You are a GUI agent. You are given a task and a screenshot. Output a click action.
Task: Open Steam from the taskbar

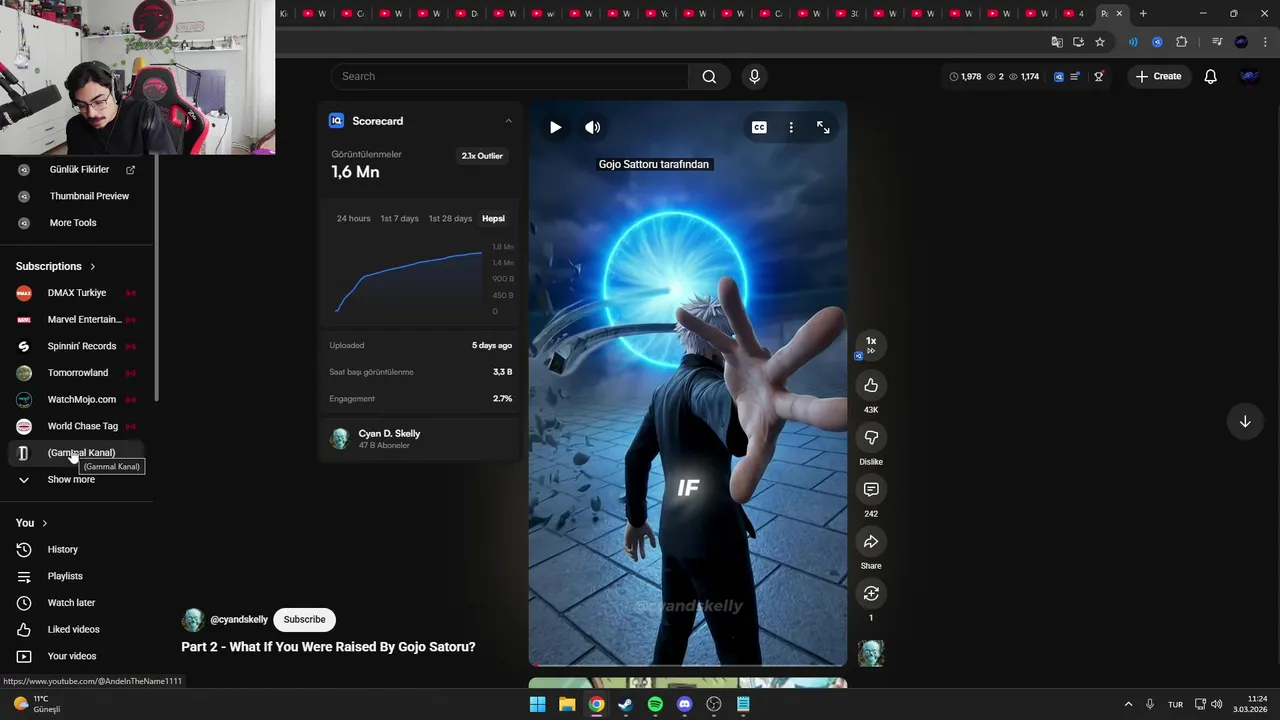coord(625,704)
